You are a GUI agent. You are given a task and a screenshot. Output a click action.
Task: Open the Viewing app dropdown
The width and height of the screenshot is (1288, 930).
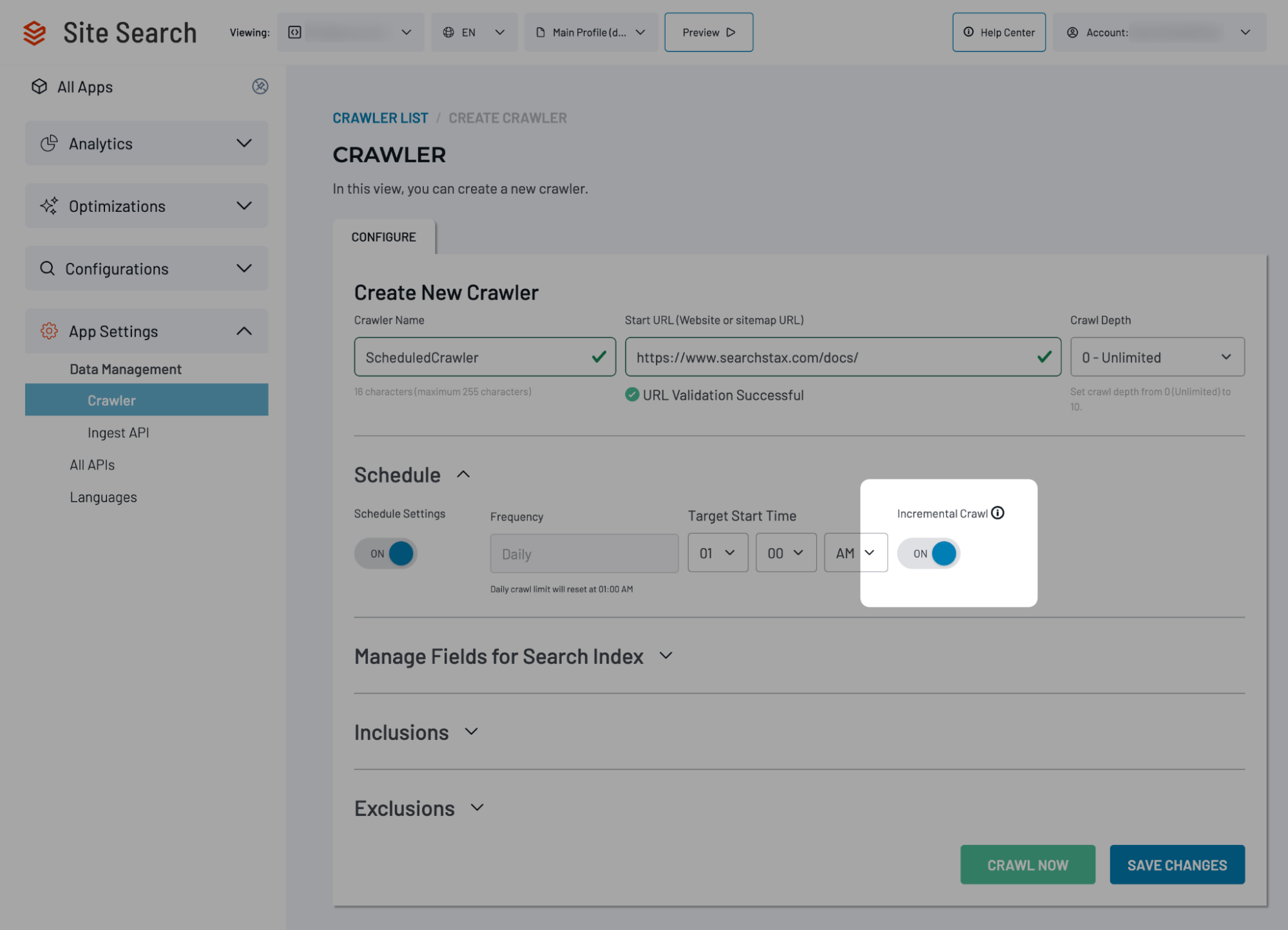point(351,32)
